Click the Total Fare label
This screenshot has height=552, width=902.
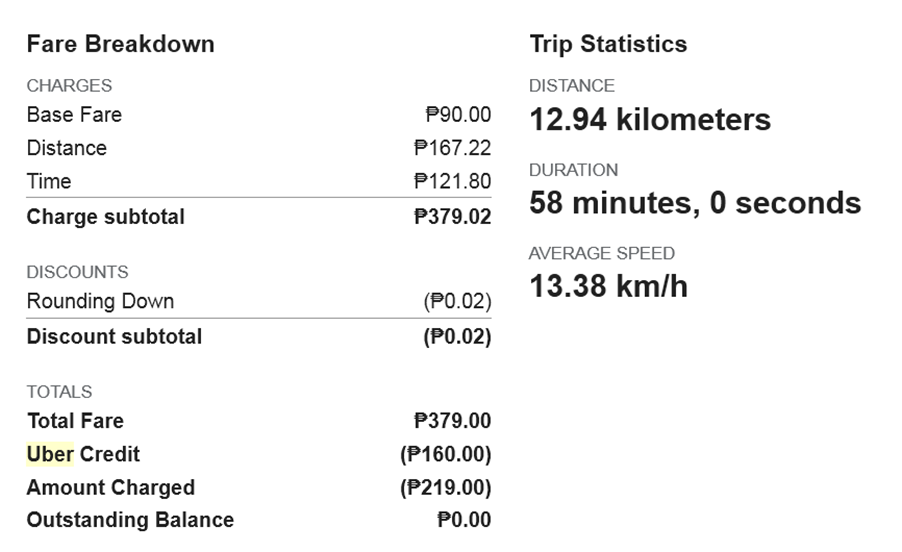coord(75,421)
